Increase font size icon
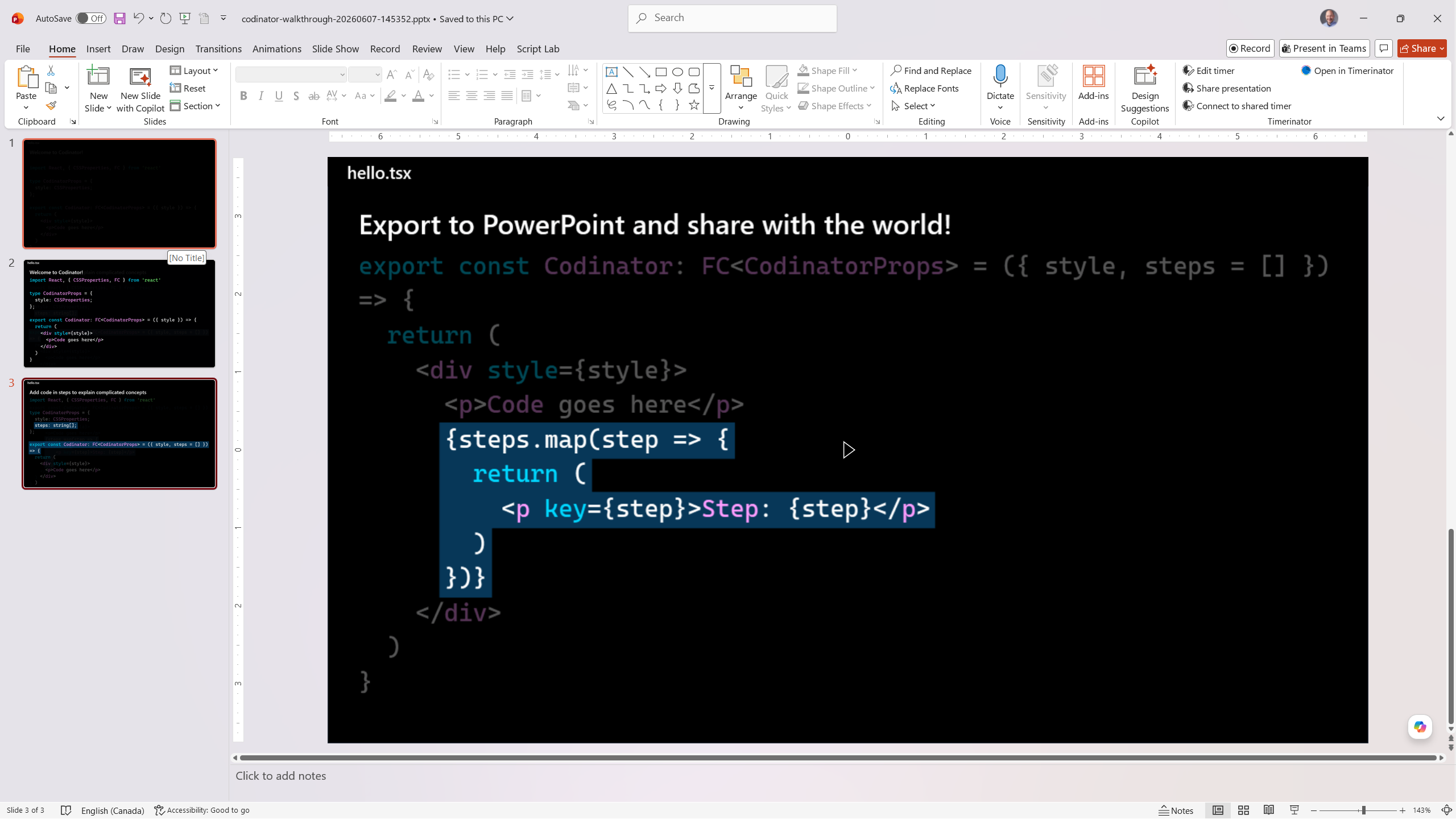The image size is (1456, 819). click(391, 75)
